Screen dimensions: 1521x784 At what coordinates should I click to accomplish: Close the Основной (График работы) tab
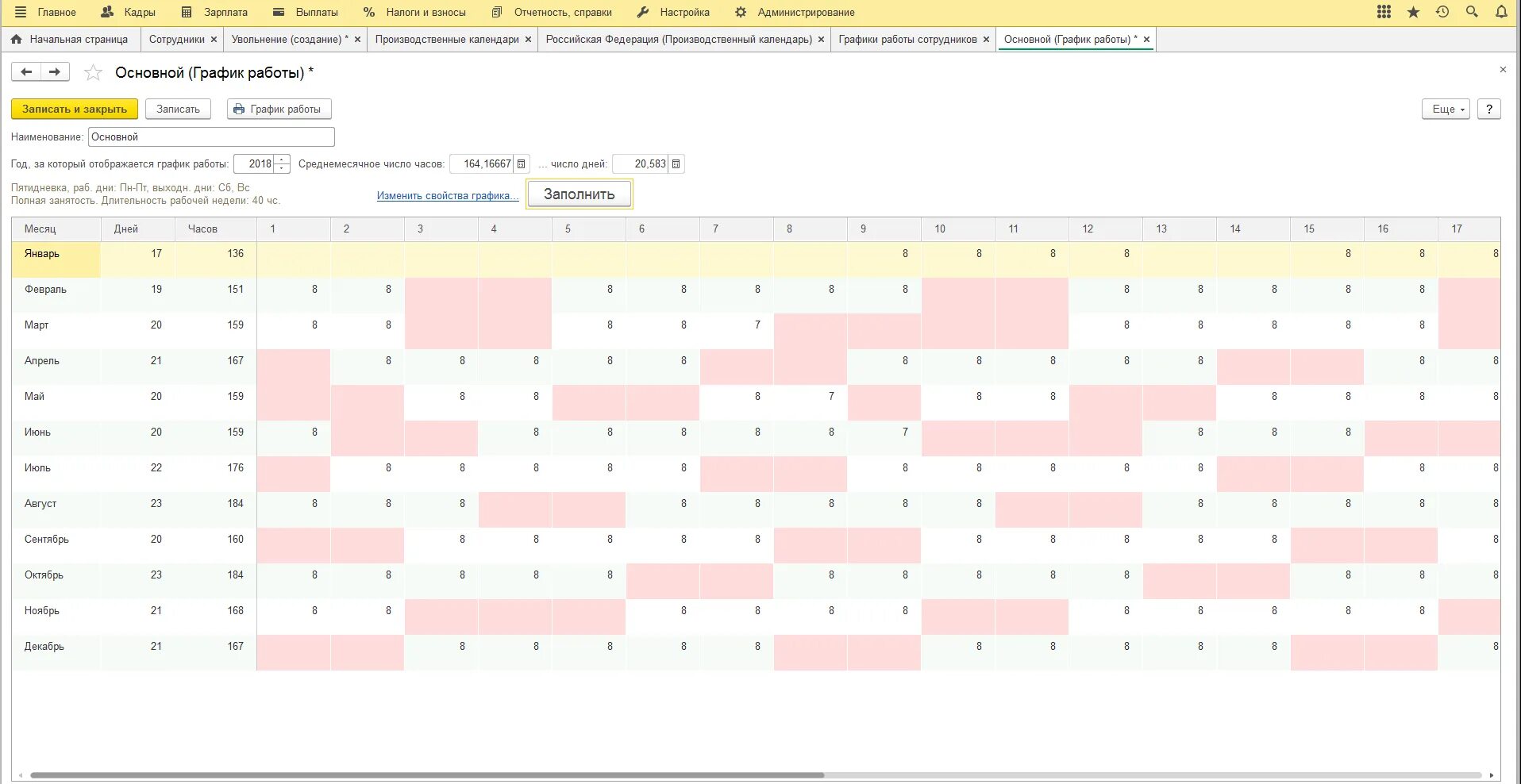pos(1146,40)
